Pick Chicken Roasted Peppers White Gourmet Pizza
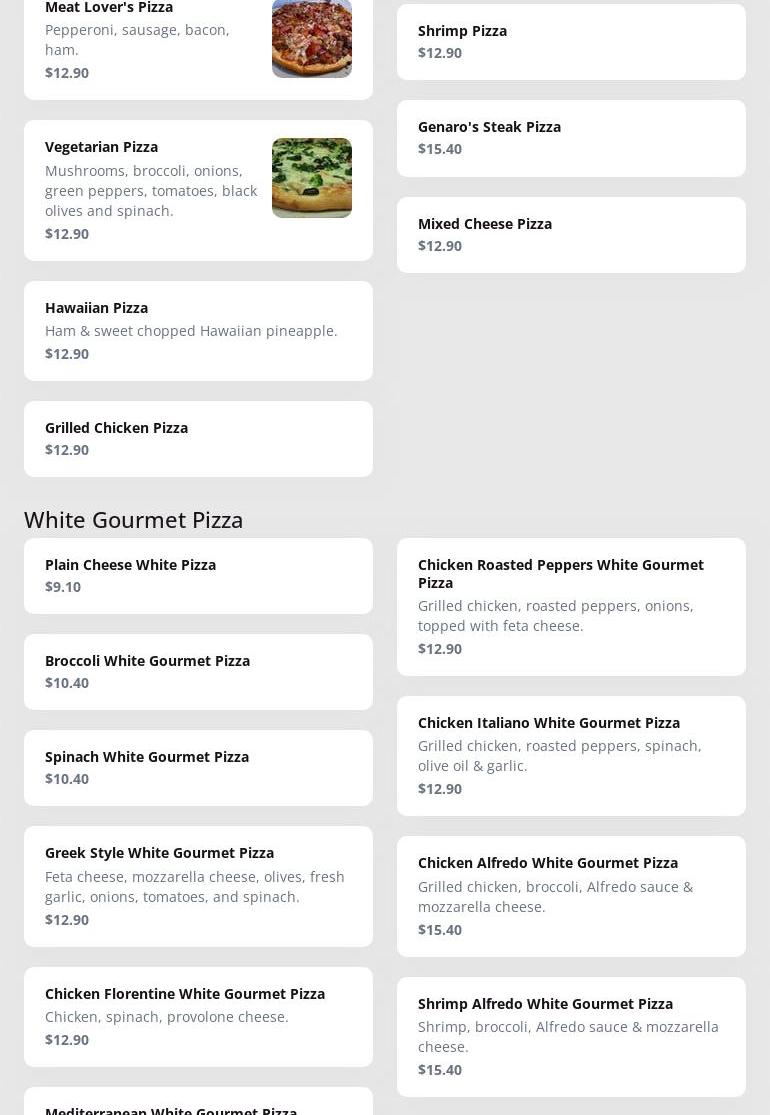This screenshot has height=1115, width=770. 570,606
